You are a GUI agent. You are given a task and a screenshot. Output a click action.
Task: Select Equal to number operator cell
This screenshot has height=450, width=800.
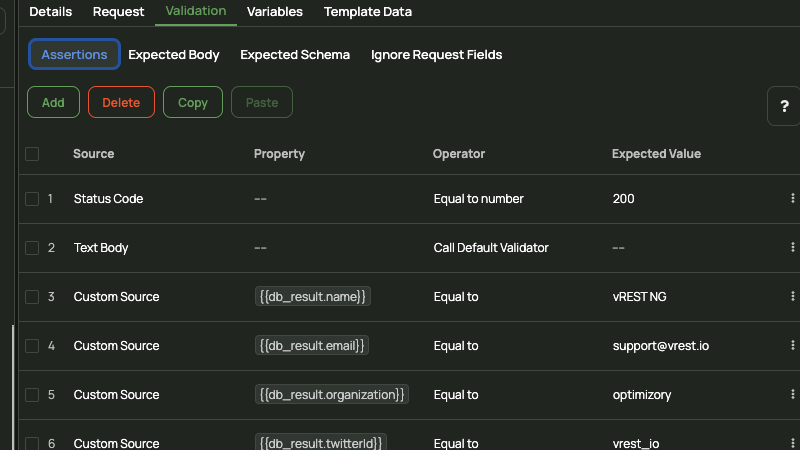pos(479,198)
